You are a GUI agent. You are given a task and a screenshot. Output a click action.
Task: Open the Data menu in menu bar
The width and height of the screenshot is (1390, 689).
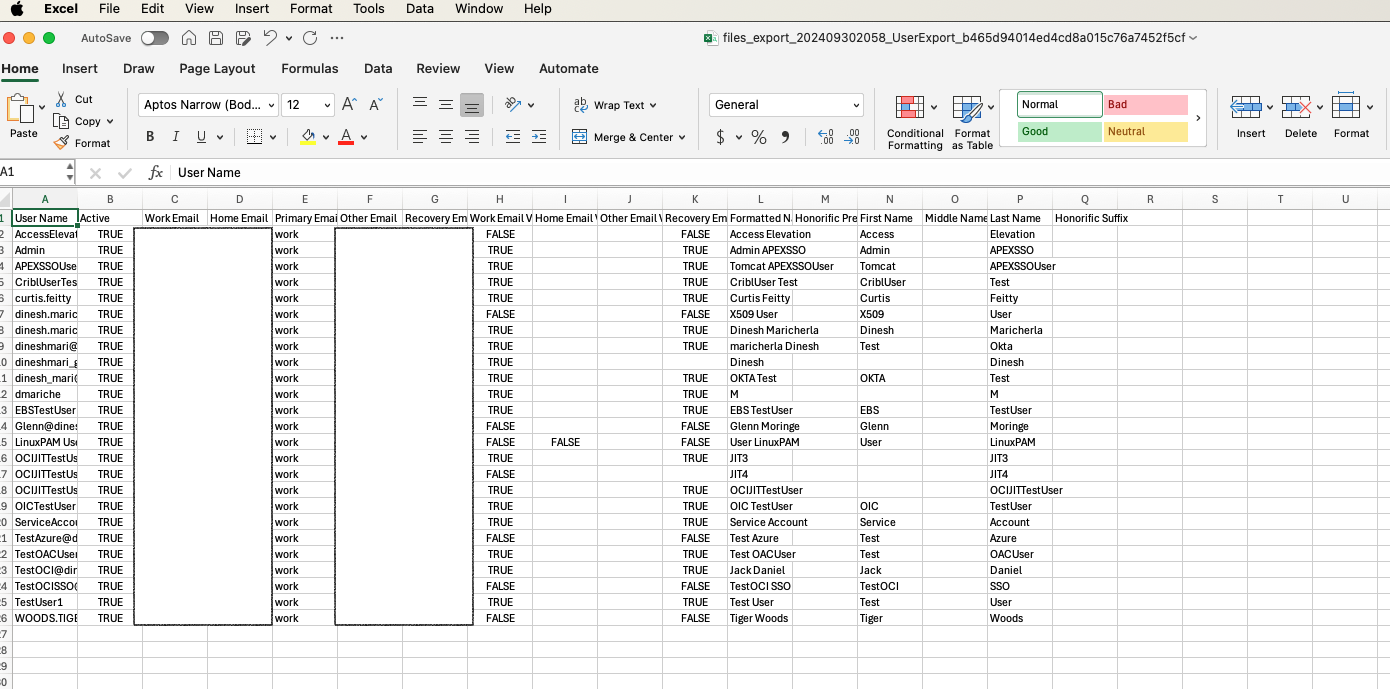point(419,9)
